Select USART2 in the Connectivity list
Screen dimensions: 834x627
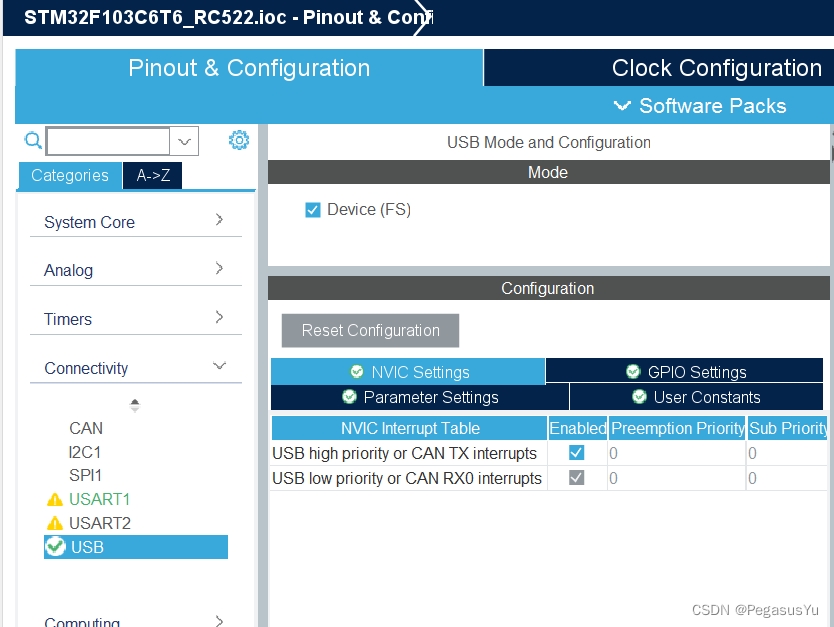pyautogui.click(x=99, y=523)
